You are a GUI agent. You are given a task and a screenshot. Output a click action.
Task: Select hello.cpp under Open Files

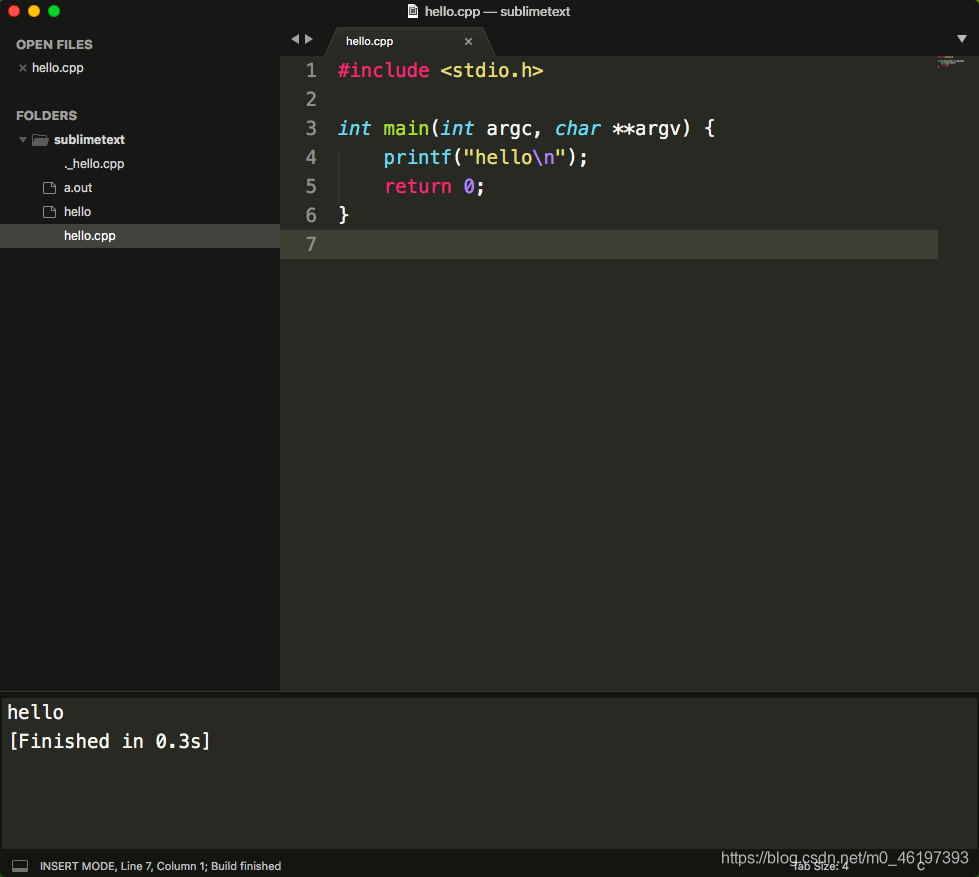coord(57,68)
